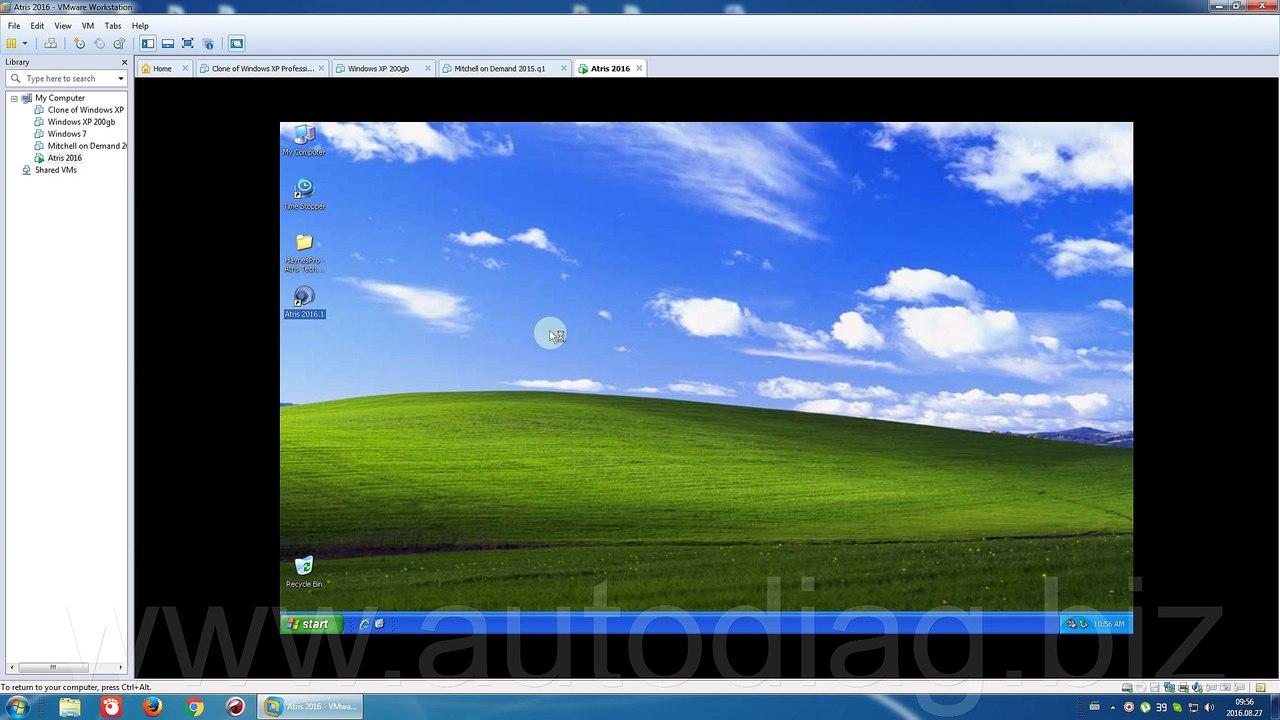
Task: Close the Home tab
Action: coord(185,69)
